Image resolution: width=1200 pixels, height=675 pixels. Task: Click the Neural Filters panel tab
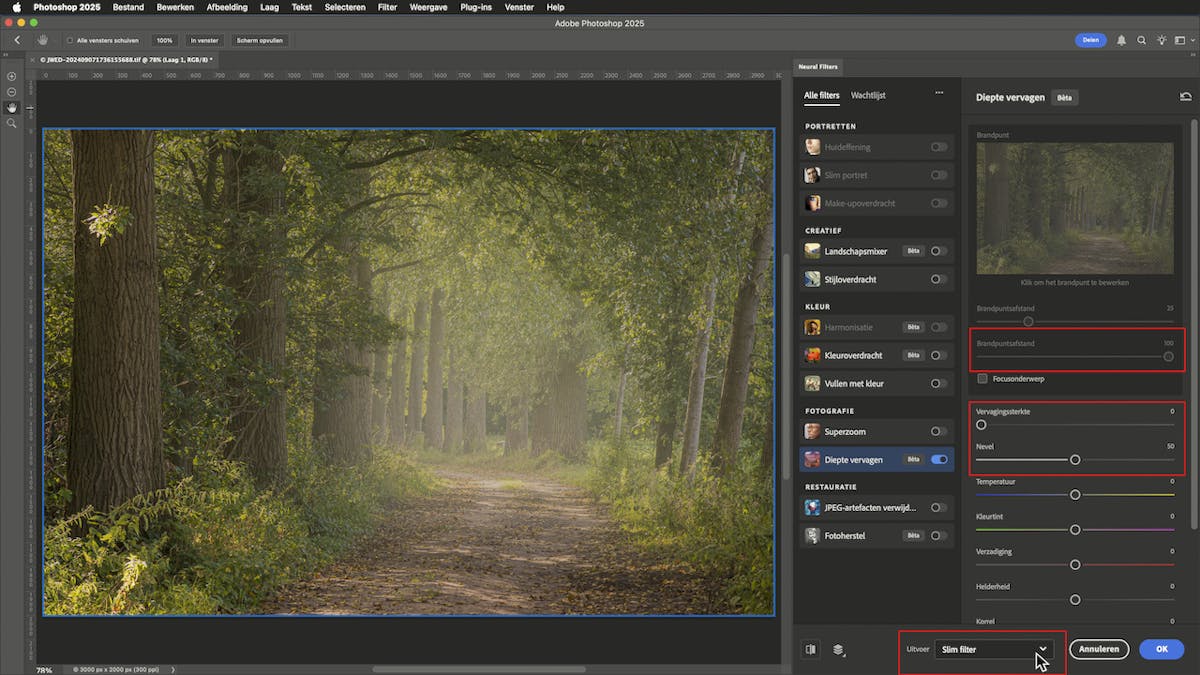click(x=818, y=67)
